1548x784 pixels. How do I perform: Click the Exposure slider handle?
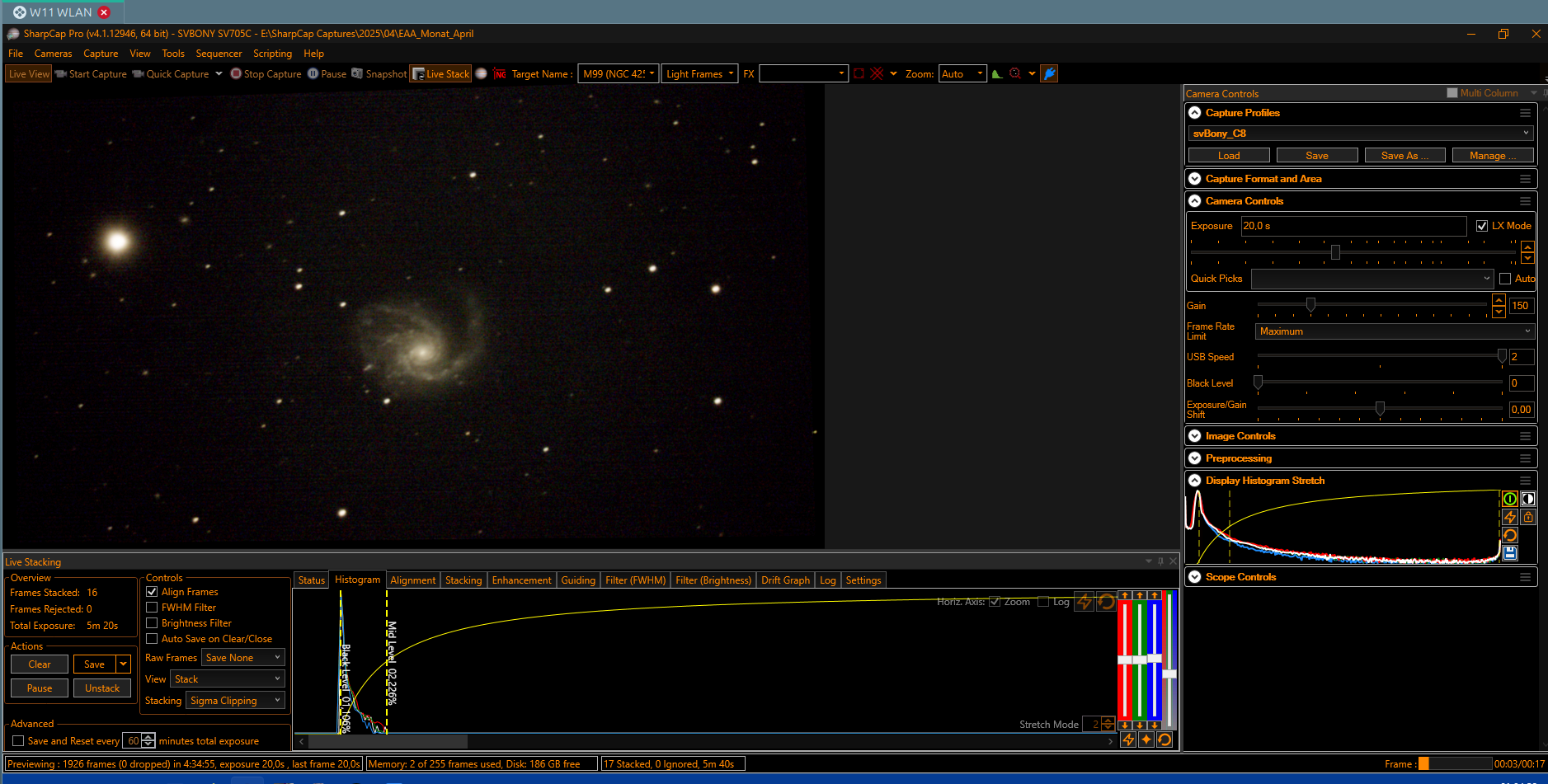[x=1335, y=252]
